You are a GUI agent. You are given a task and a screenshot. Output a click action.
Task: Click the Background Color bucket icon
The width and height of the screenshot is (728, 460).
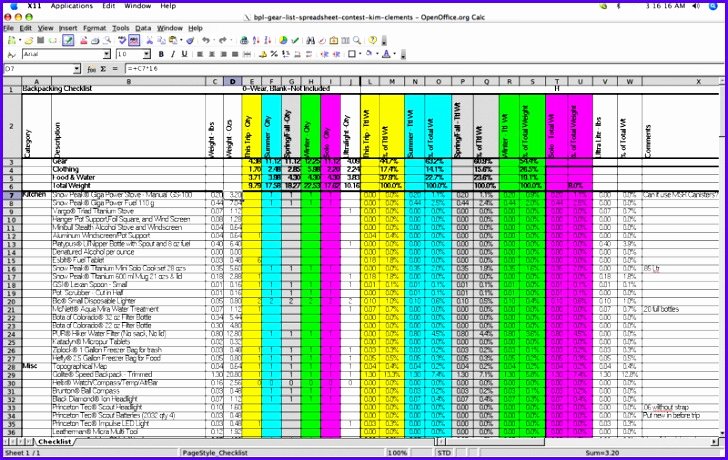[369, 54]
